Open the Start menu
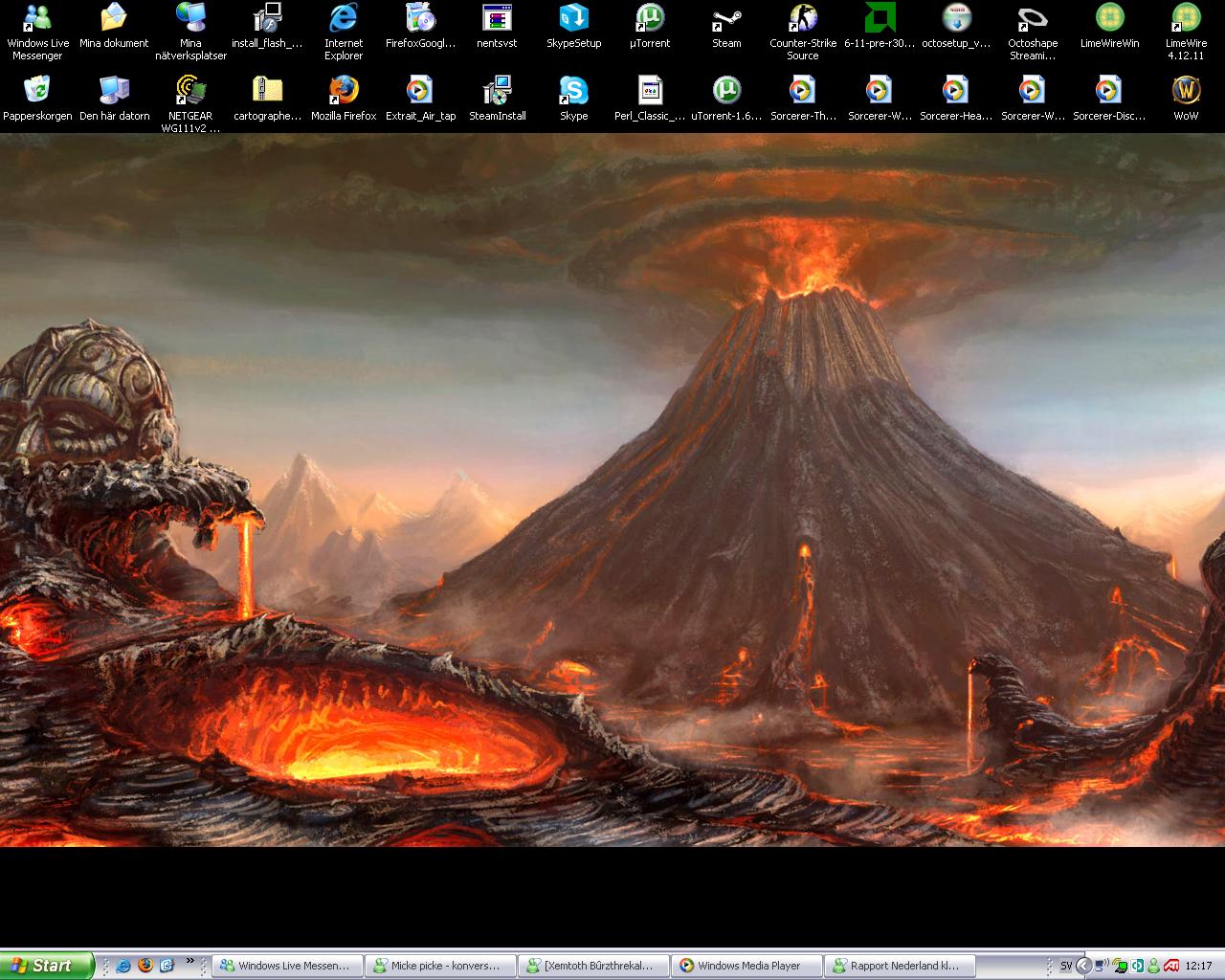This screenshot has width=1225, height=980. [x=47, y=966]
